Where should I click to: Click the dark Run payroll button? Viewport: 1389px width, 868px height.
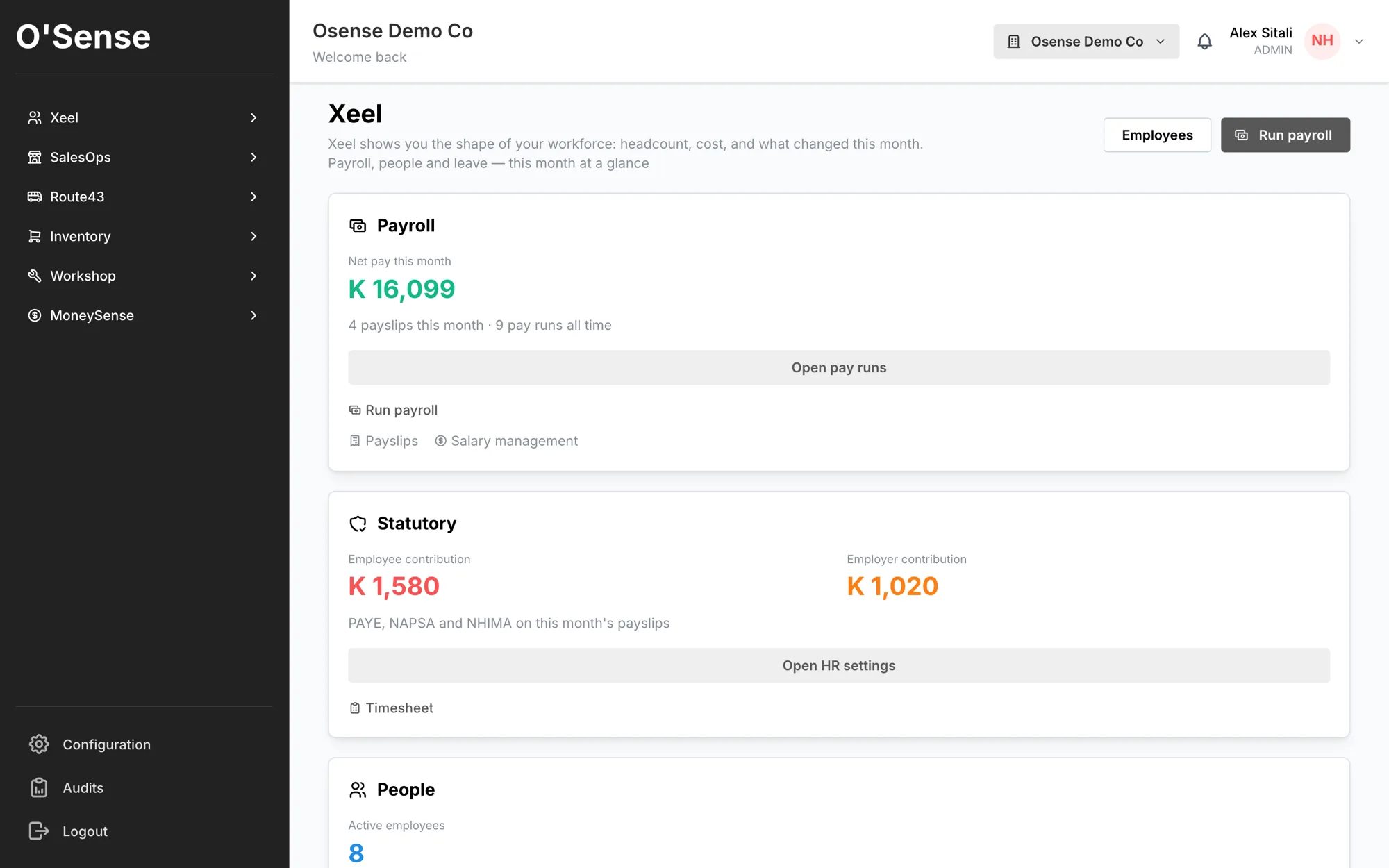1286,135
